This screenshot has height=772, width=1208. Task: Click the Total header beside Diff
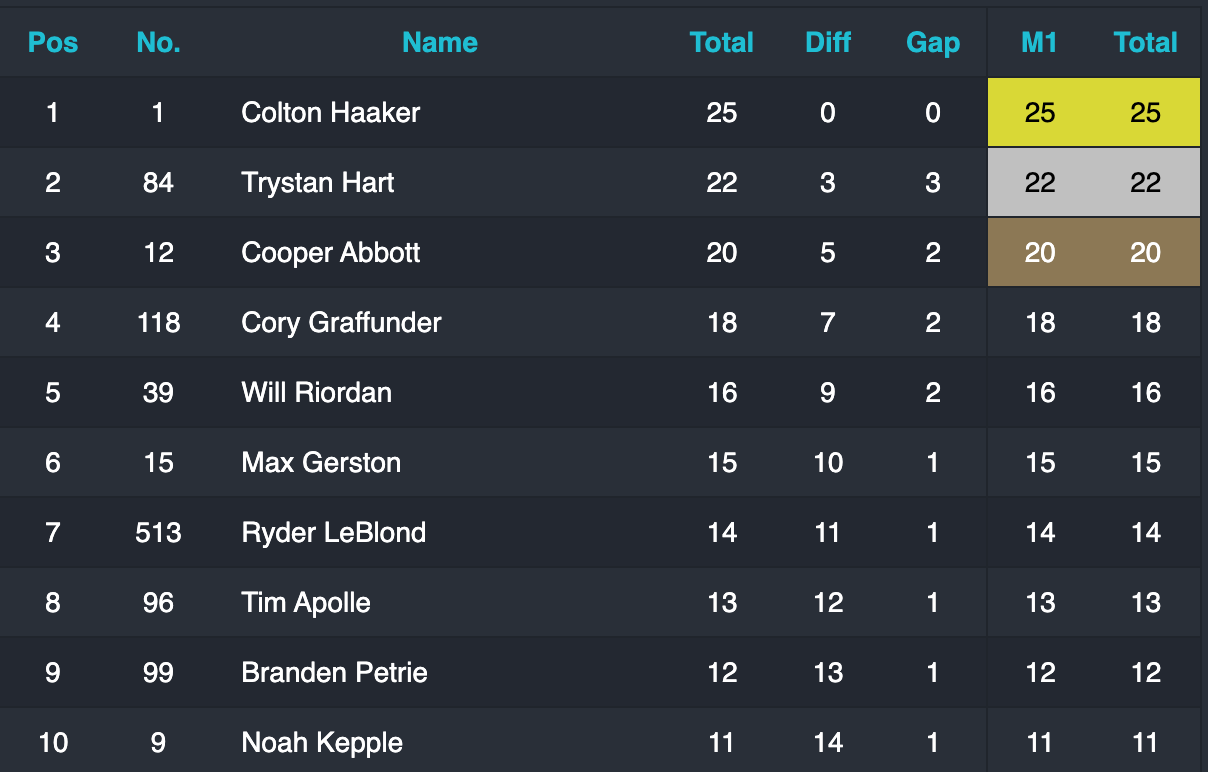(722, 42)
